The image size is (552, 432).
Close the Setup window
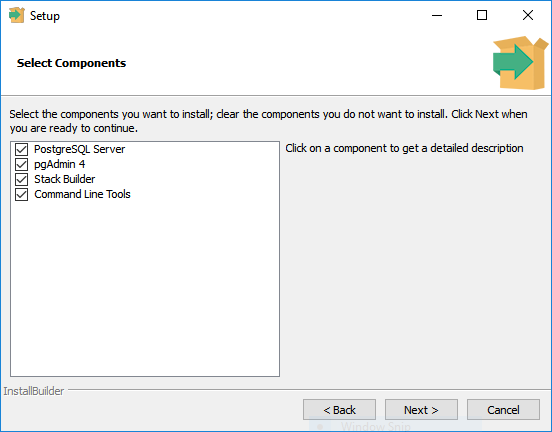(528, 15)
